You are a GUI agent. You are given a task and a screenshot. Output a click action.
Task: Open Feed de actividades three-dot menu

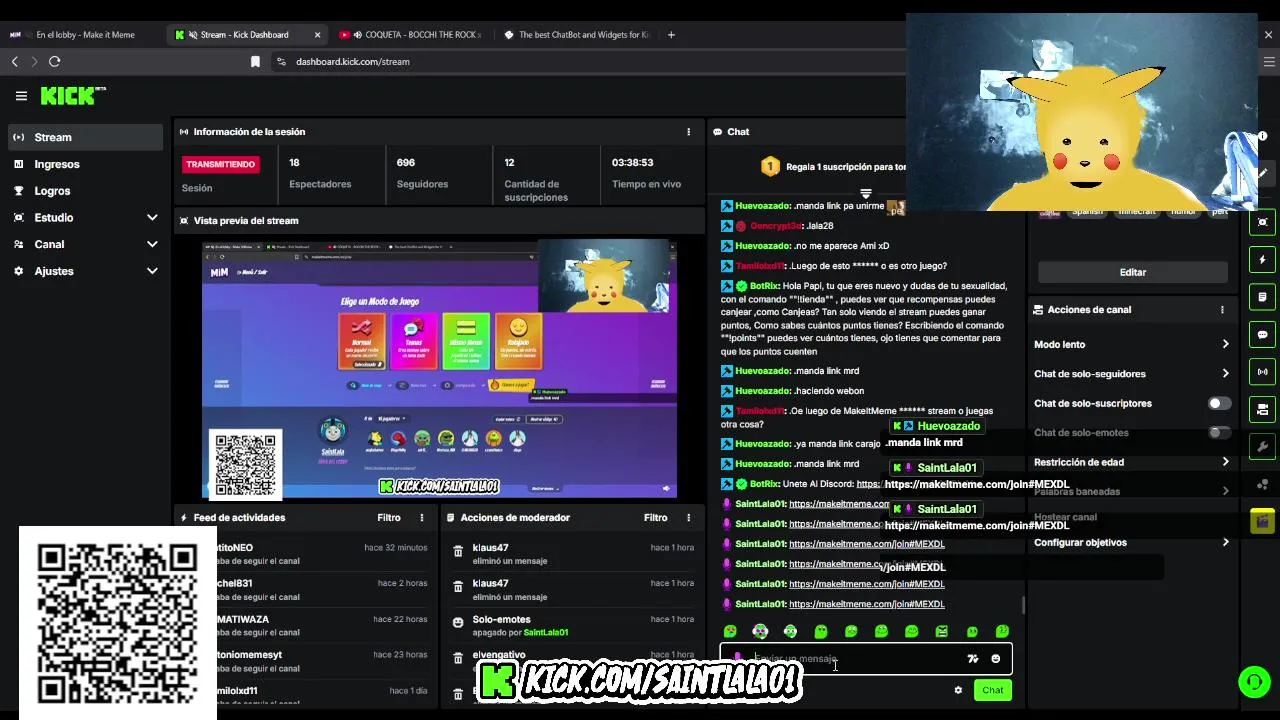422,517
